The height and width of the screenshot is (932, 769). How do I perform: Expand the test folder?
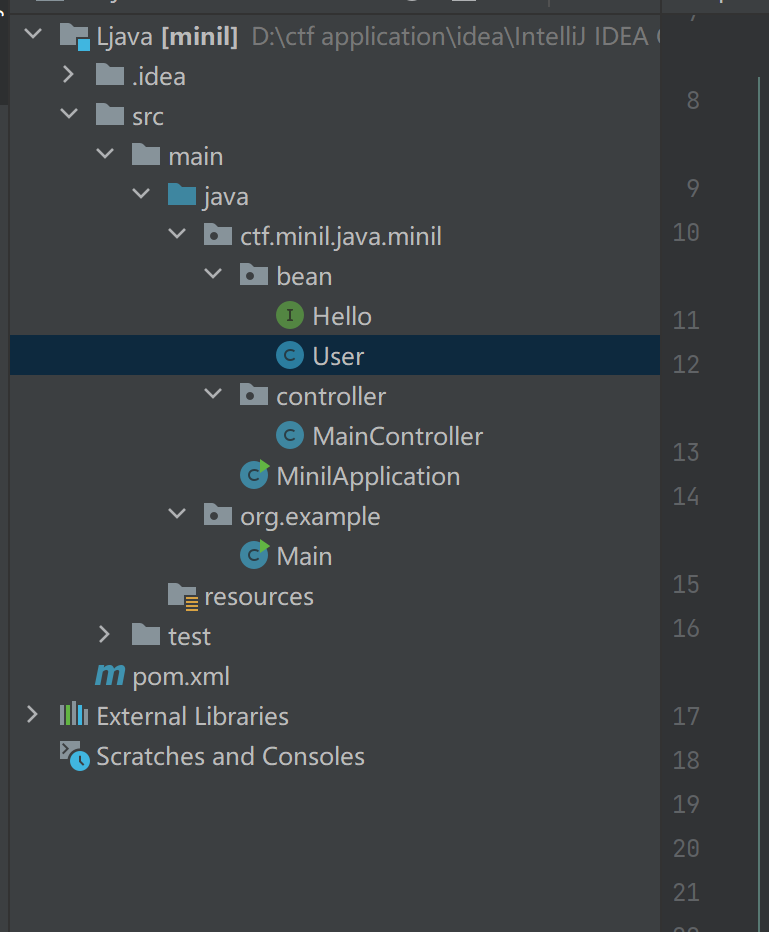[104, 636]
